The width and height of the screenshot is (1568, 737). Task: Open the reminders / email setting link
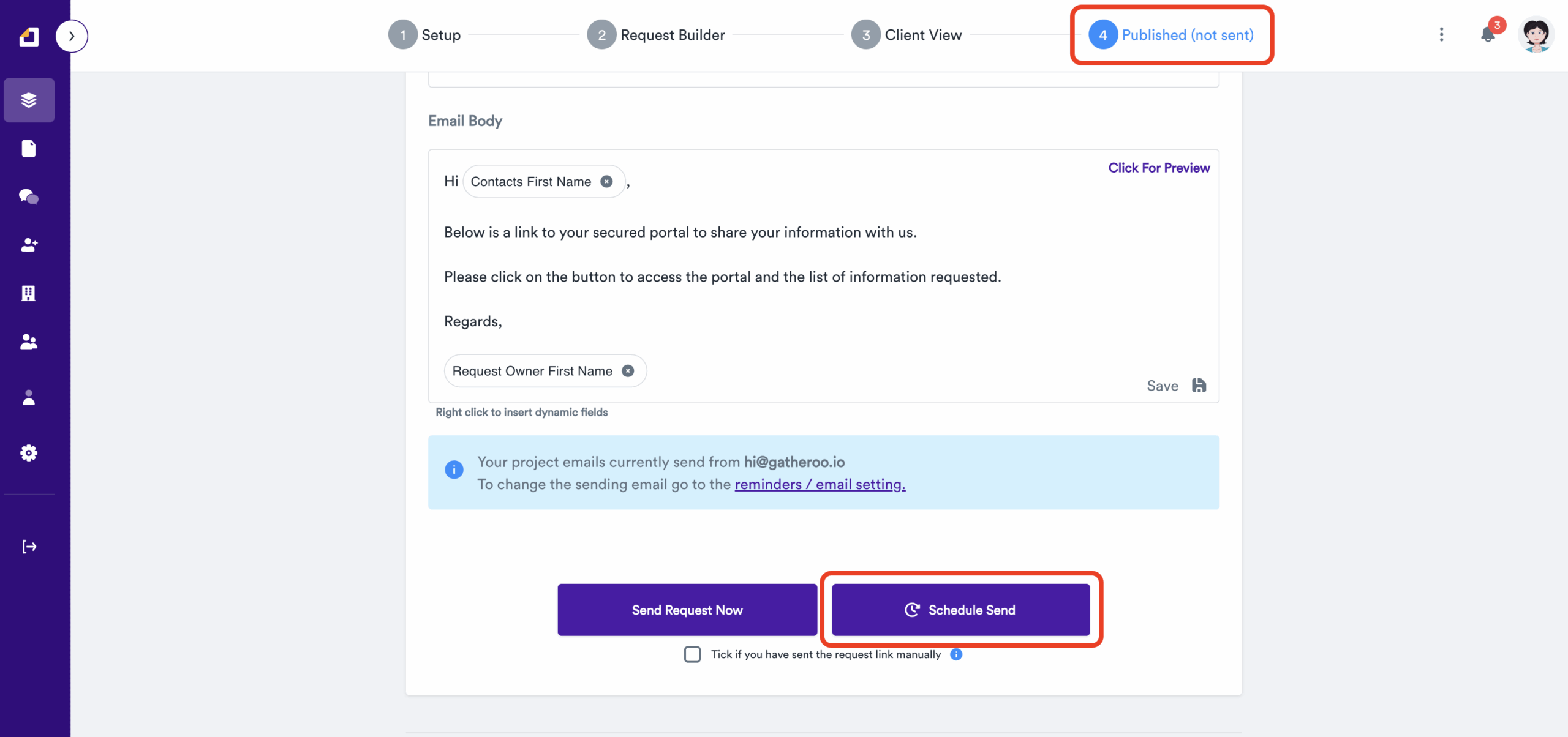point(820,484)
